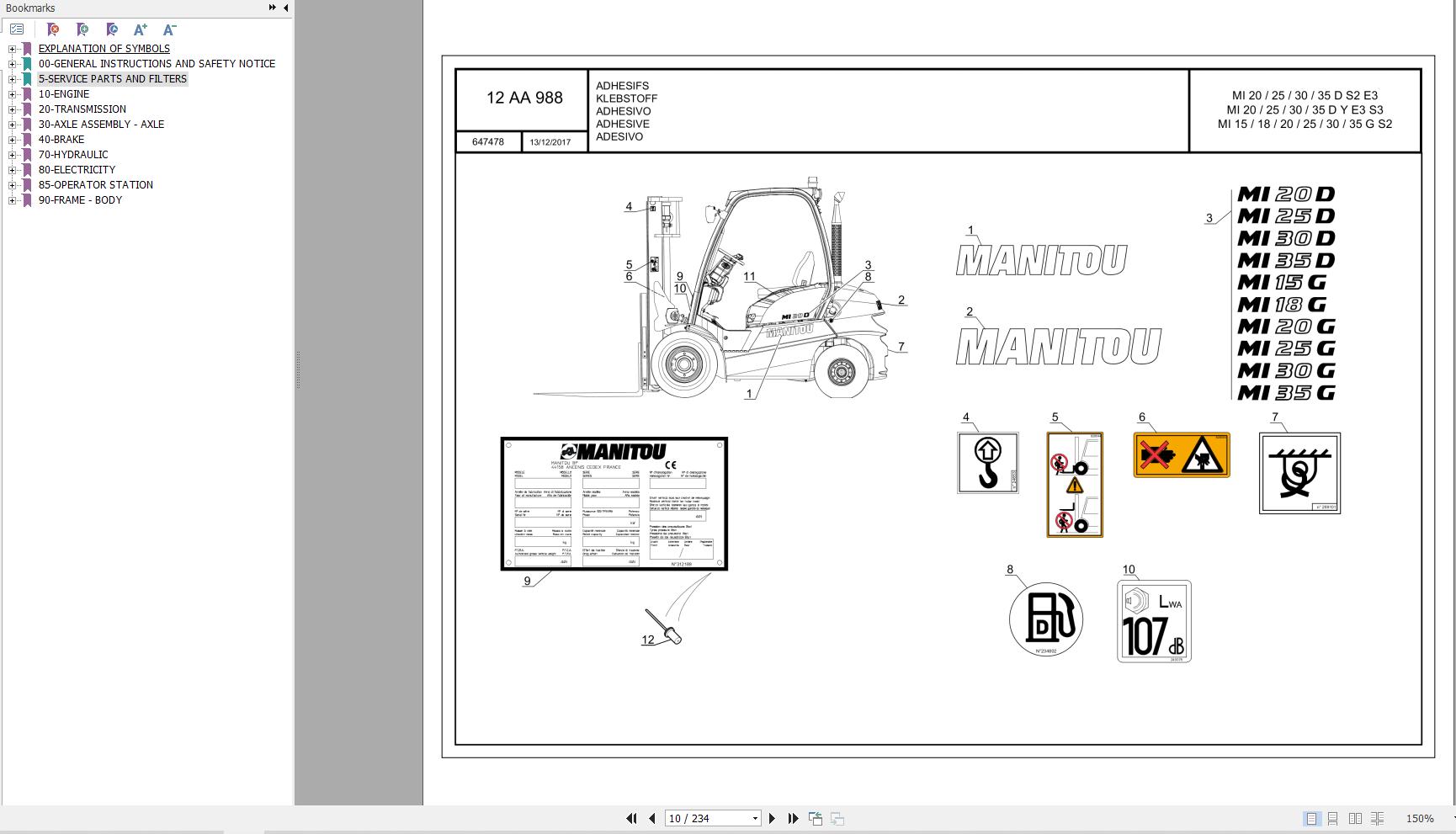
Task: Toggle single page view mode
Action: 1311,818
